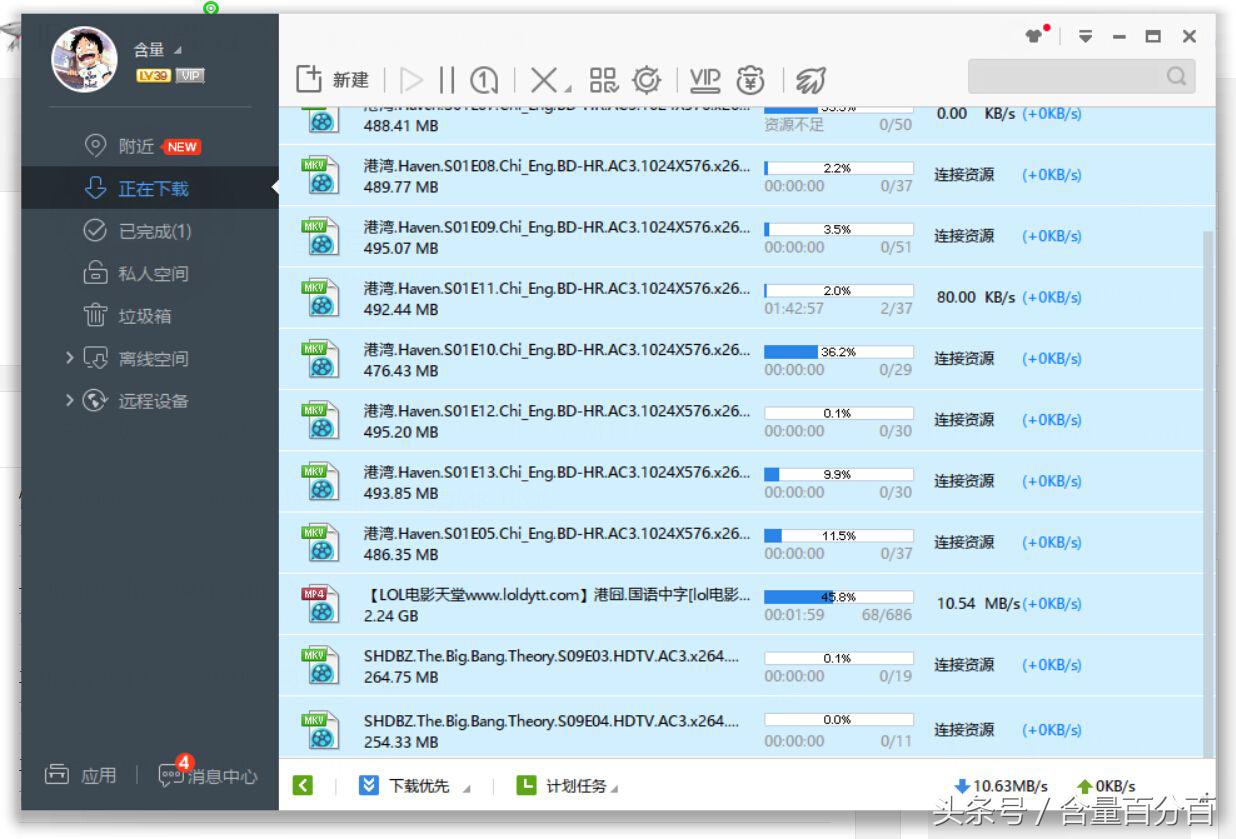This screenshot has width=1236, height=839.
Task: Click the VIP speedup toolbar icon
Action: click(x=705, y=78)
